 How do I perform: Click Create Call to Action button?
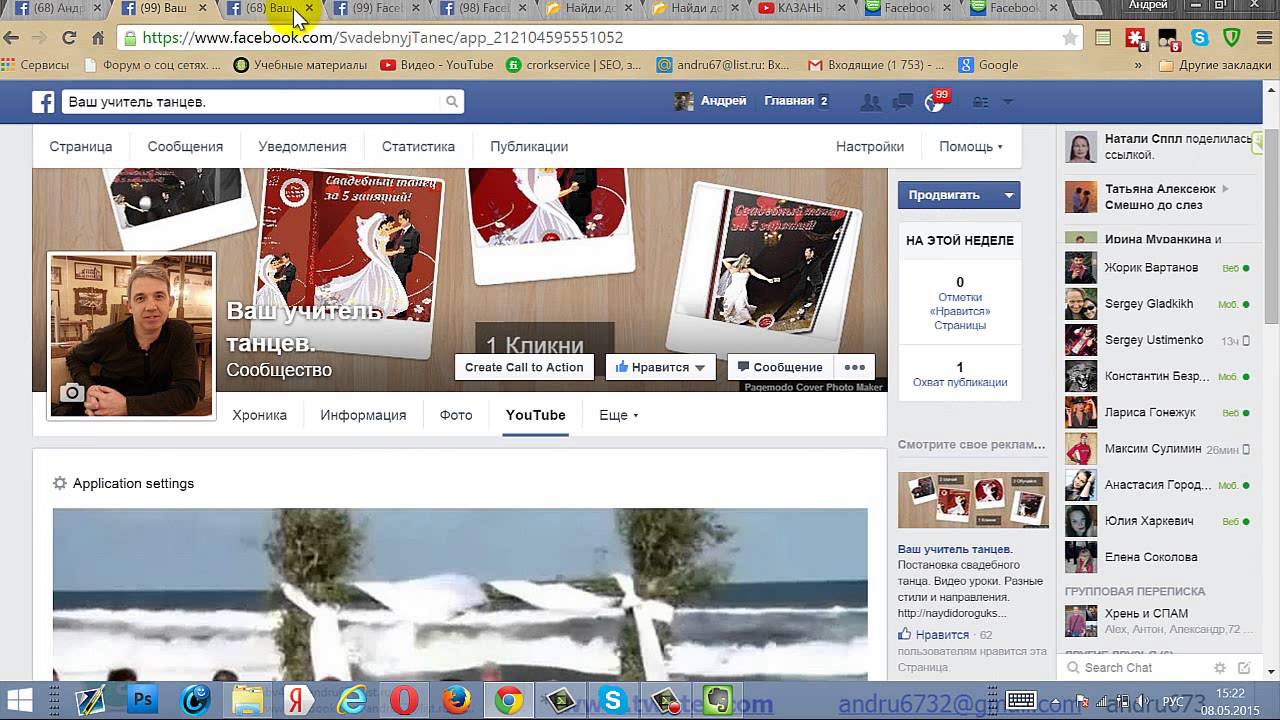tap(524, 367)
